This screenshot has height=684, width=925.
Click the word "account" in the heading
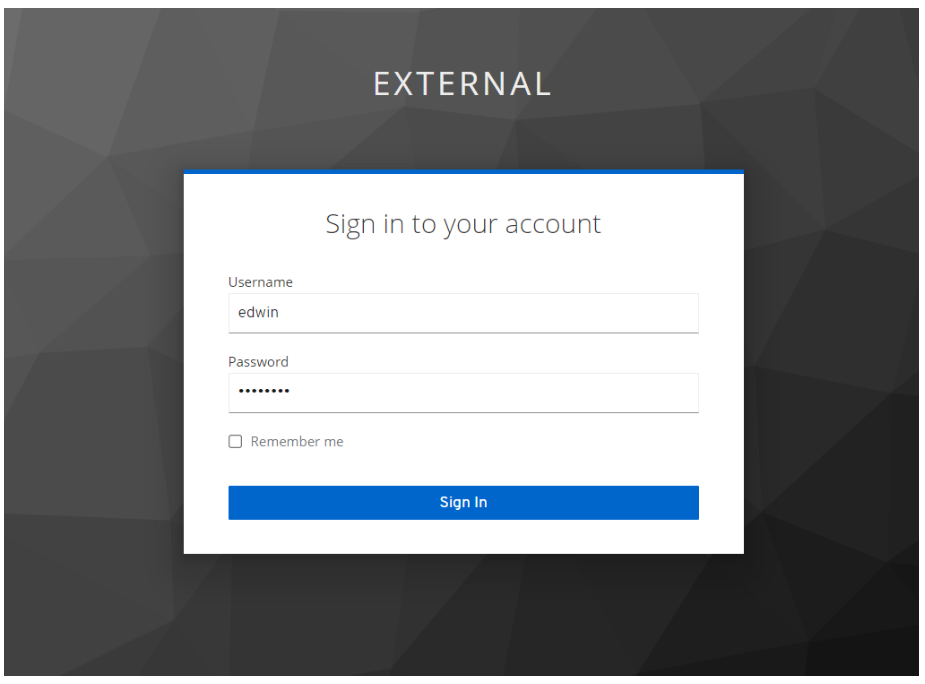(x=553, y=224)
